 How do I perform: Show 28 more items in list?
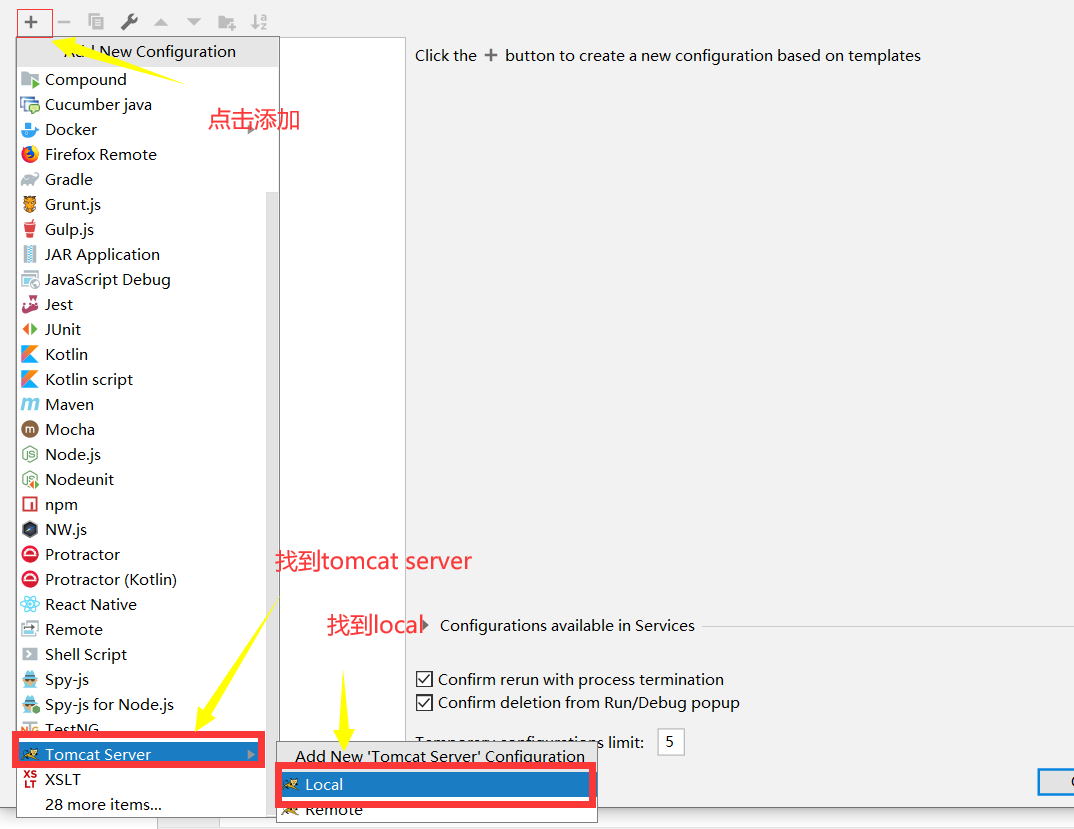coord(142,804)
